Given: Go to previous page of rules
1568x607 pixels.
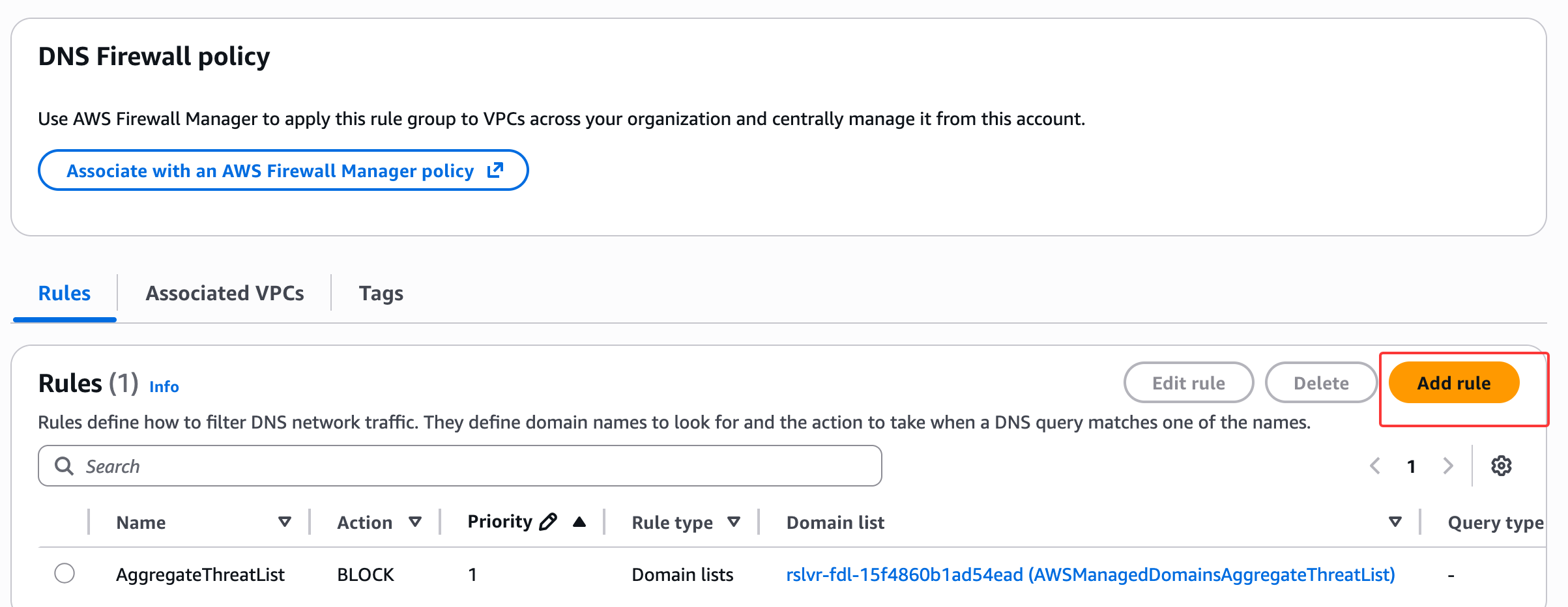Looking at the screenshot, I should click(x=1375, y=466).
